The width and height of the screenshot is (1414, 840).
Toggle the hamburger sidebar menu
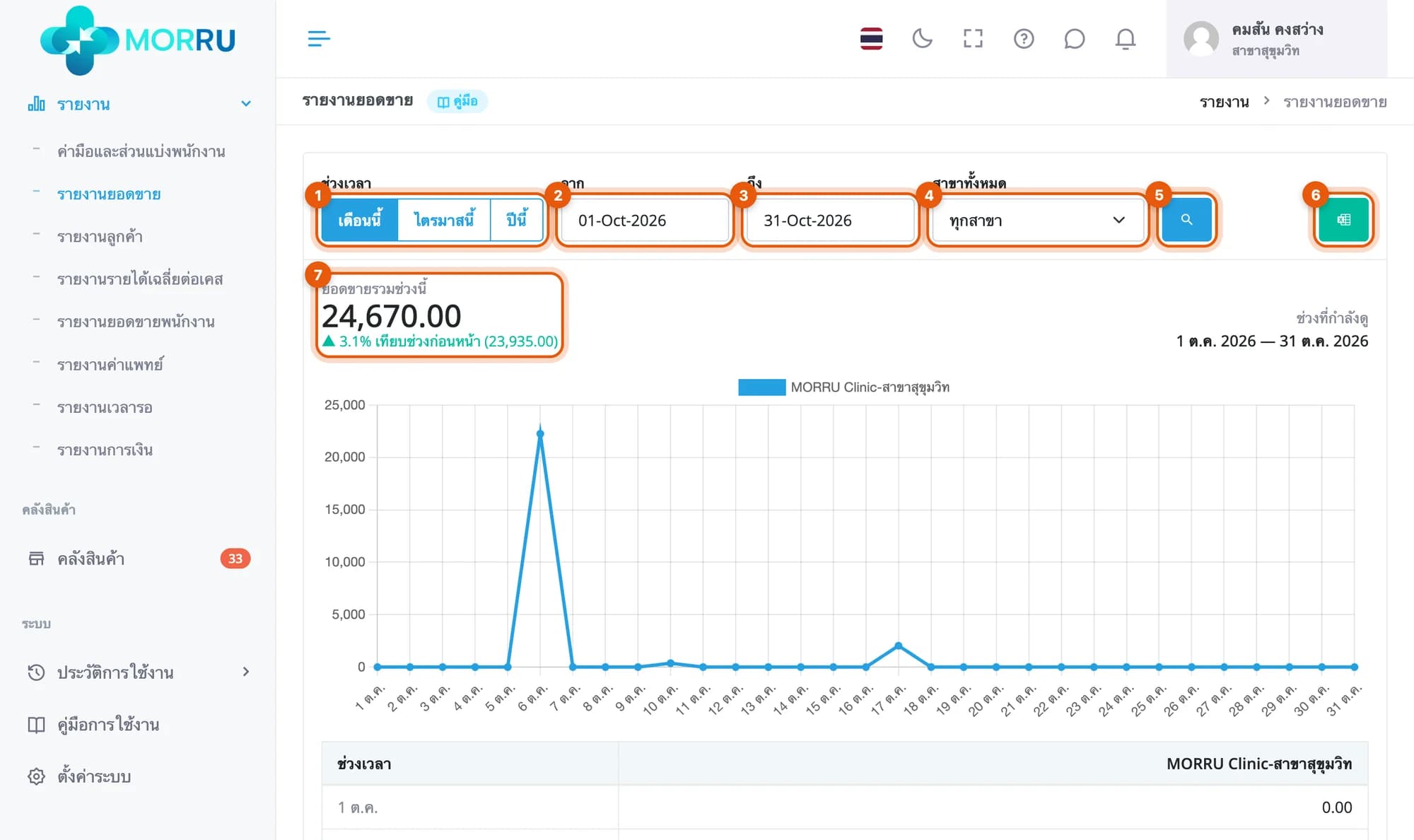[319, 38]
